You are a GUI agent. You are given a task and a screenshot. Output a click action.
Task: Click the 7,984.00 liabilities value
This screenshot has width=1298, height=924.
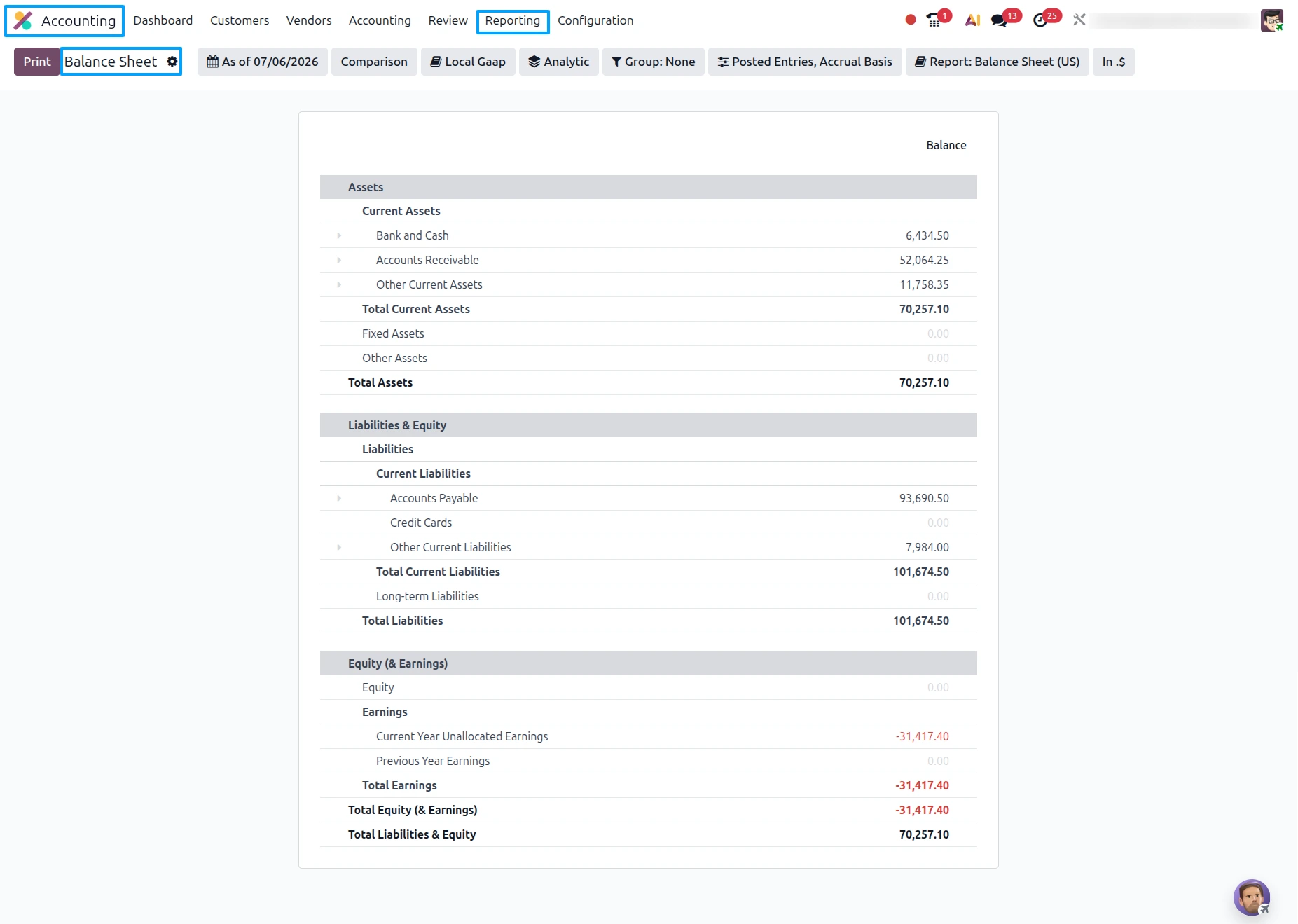tap(927, 547)
